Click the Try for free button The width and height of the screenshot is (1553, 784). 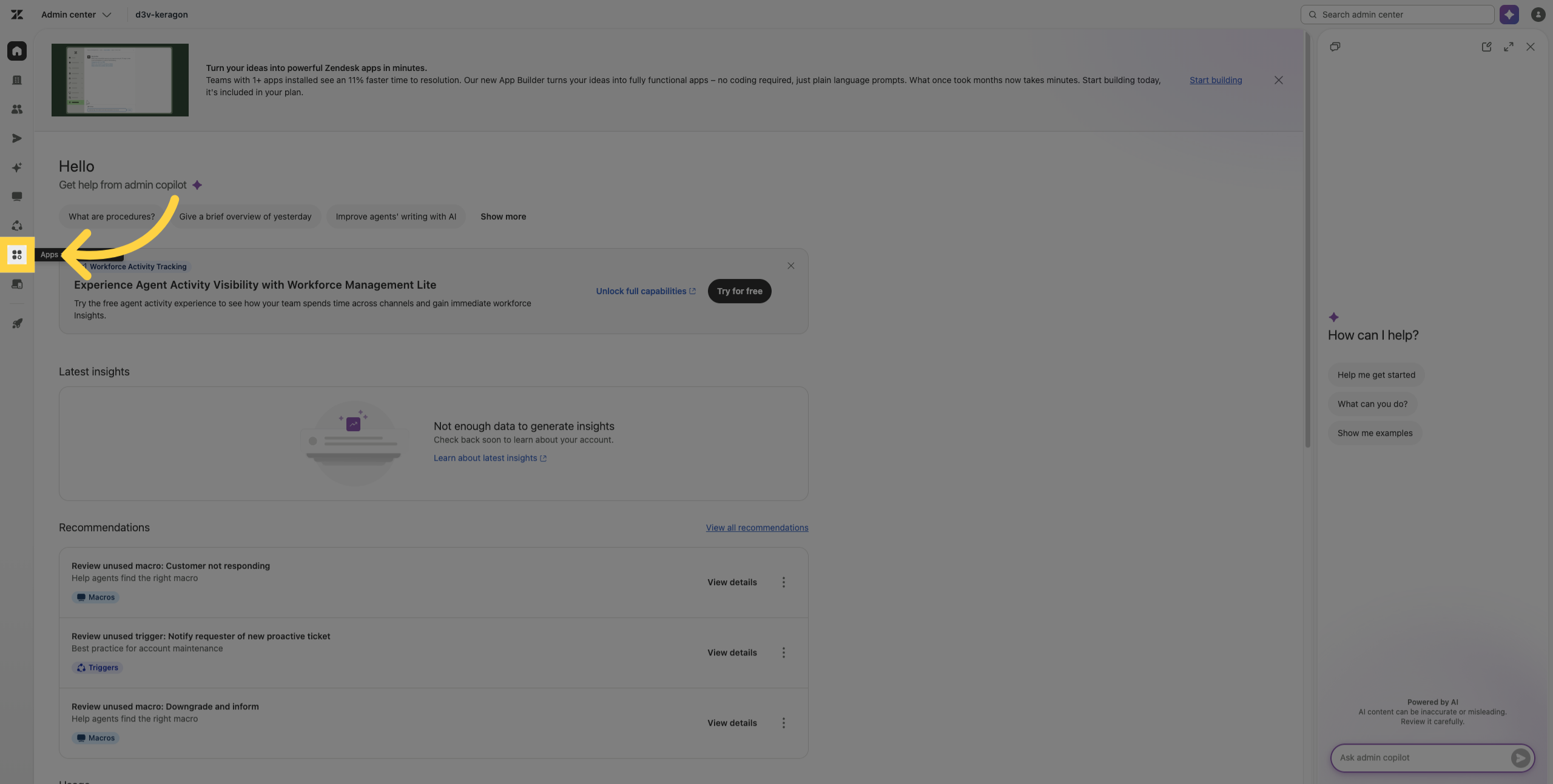click(x=739, y=291)
